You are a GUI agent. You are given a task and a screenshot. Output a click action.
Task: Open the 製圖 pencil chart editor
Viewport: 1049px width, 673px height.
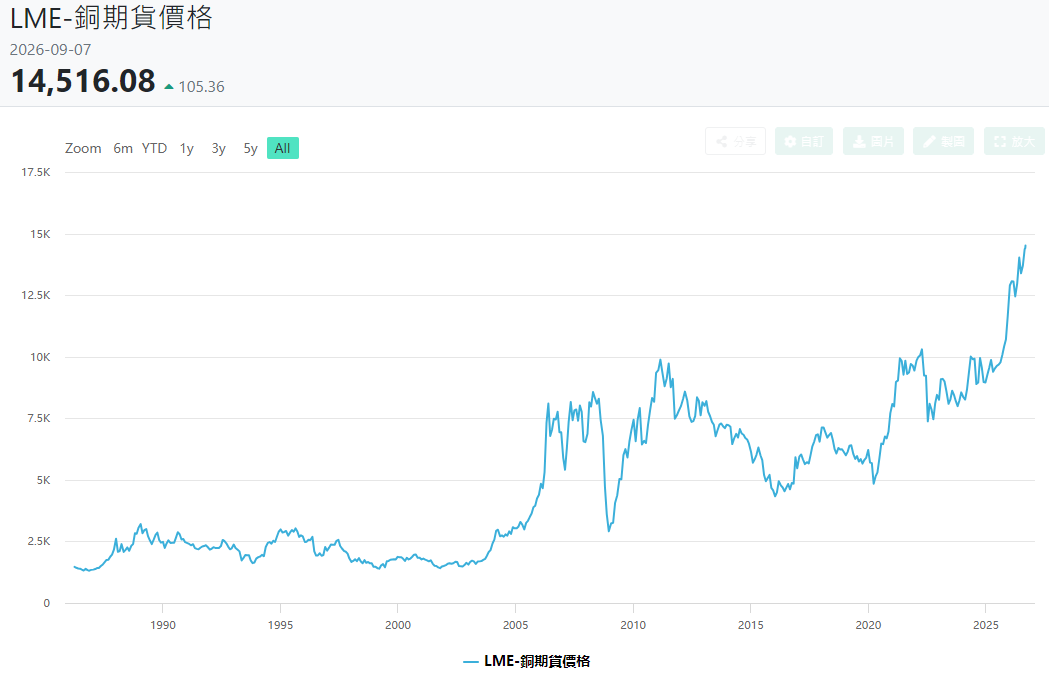coord(943,141)
